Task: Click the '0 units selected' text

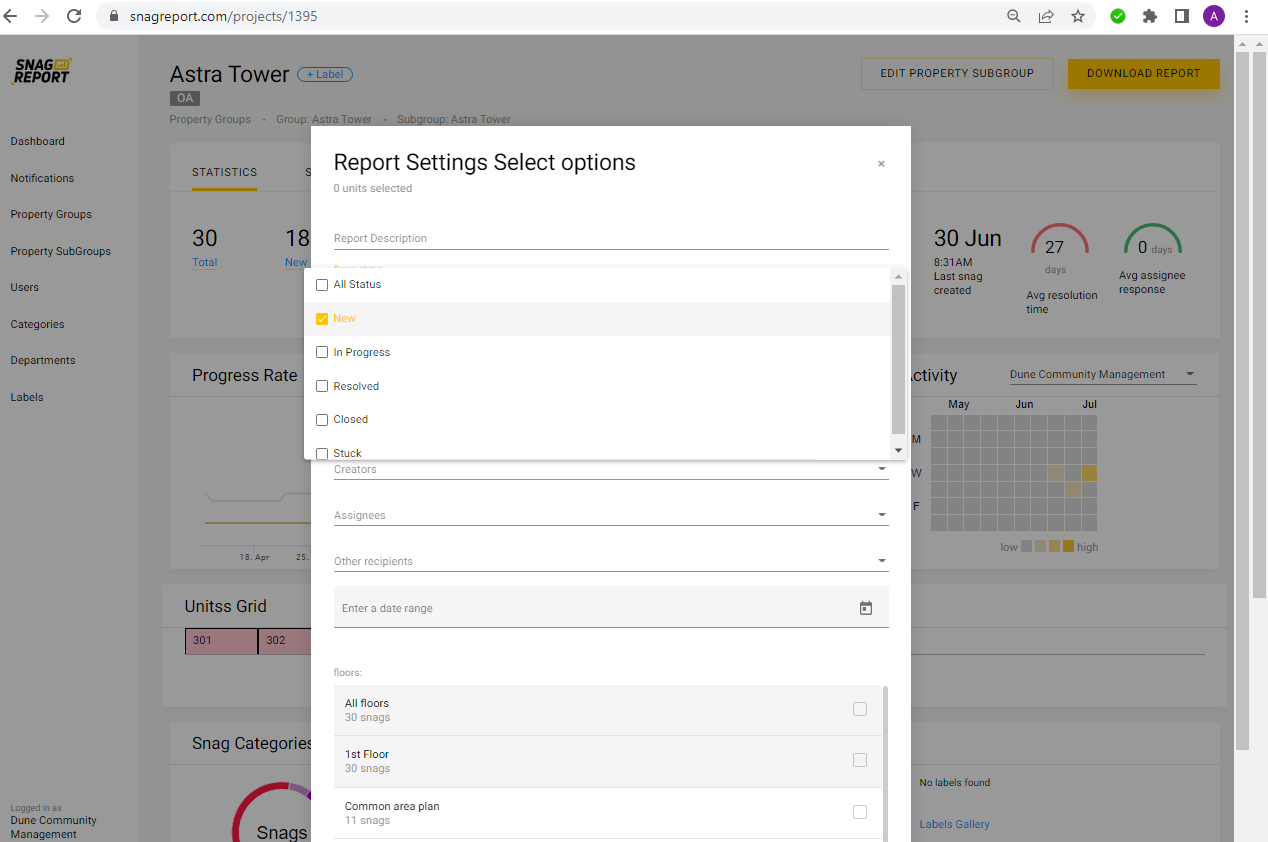Action: click(373, 188)
